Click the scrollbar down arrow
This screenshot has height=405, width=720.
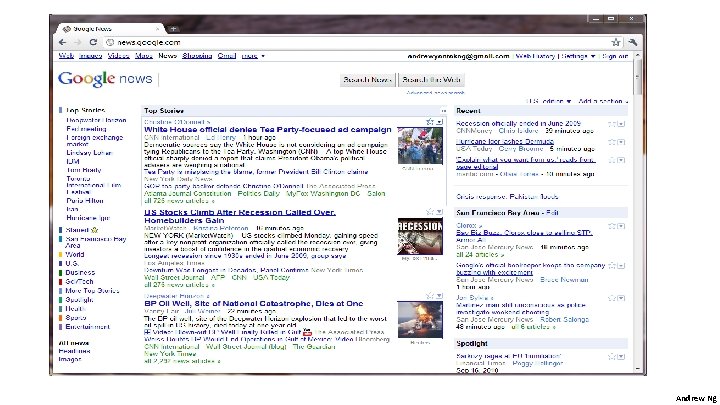pos(637,368)
